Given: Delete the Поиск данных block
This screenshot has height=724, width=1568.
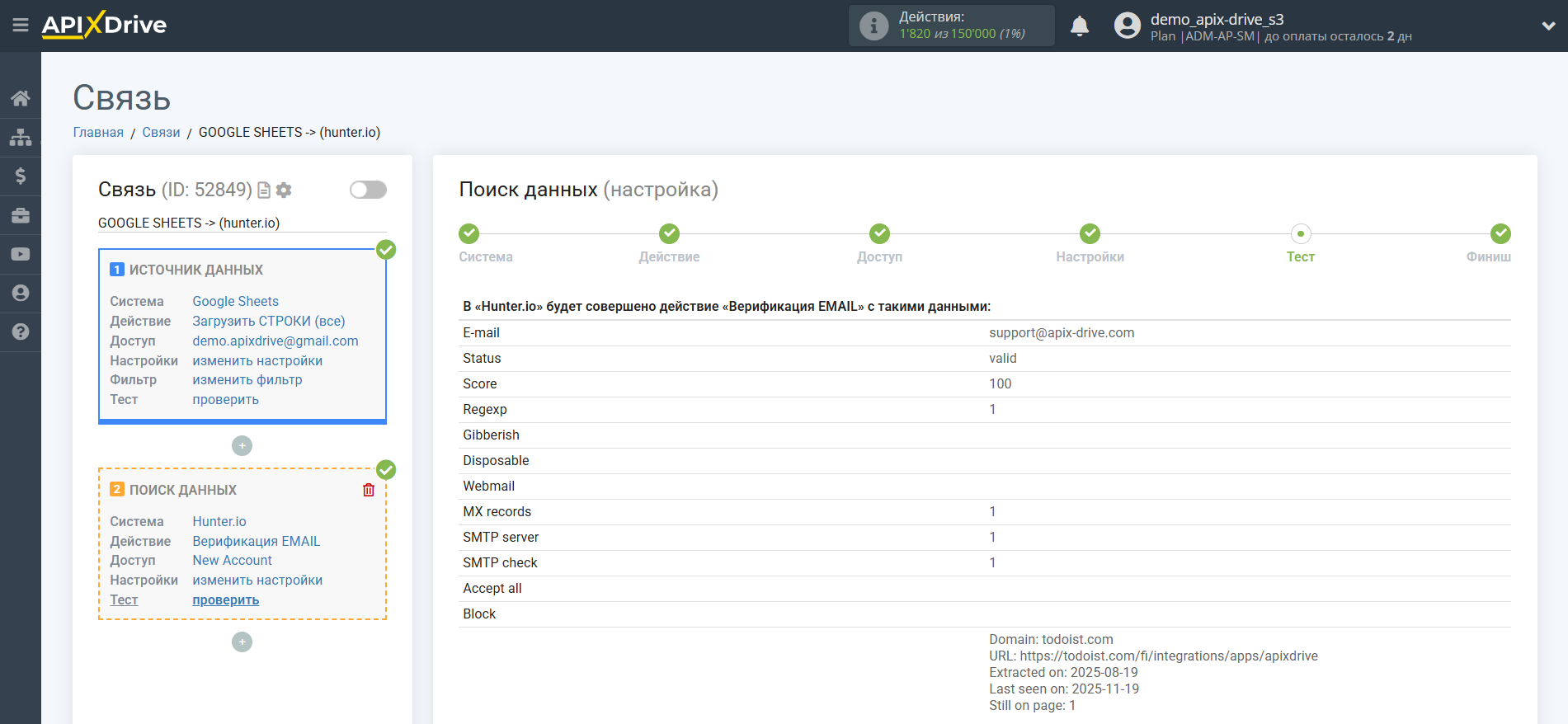Looking at the screenshot, I should [x=369, y=490].
